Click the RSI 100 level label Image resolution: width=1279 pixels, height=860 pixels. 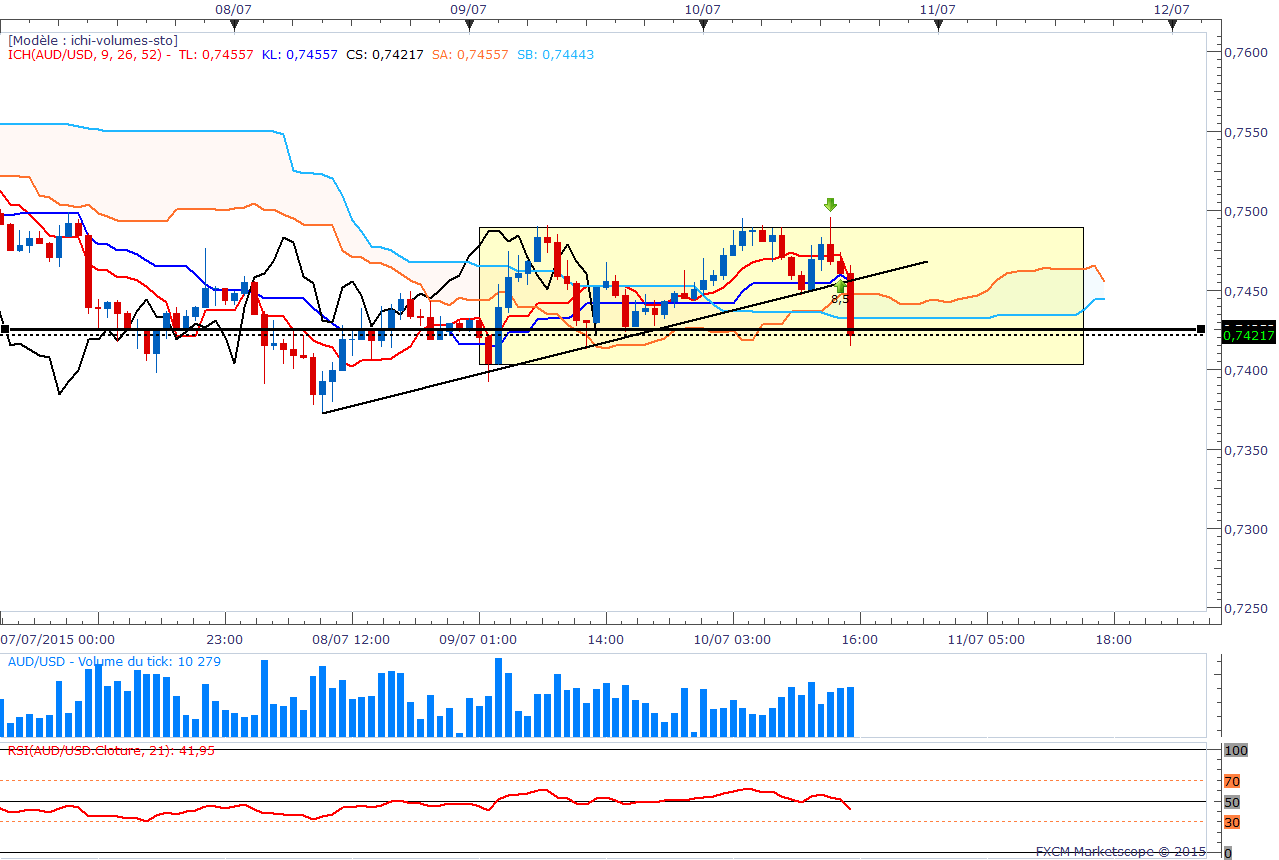[1236, 750]
